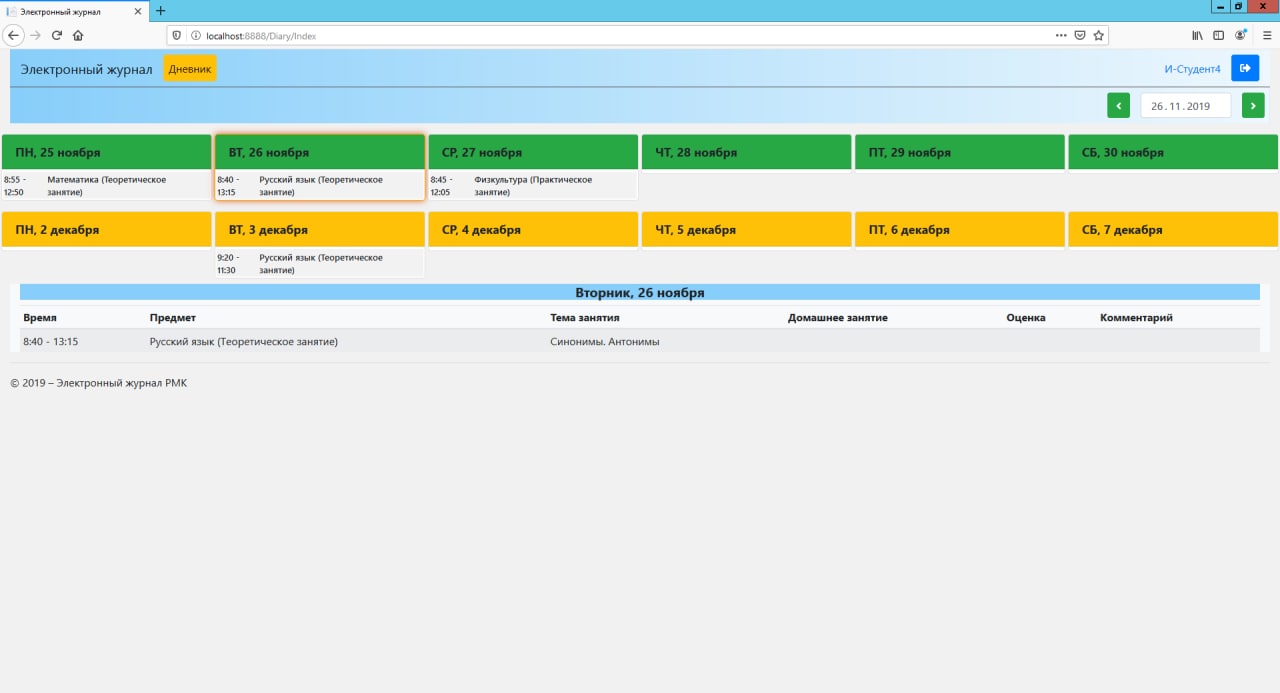
Task: Click the date field showing 26.11.2019
Action: [1185, 105]
